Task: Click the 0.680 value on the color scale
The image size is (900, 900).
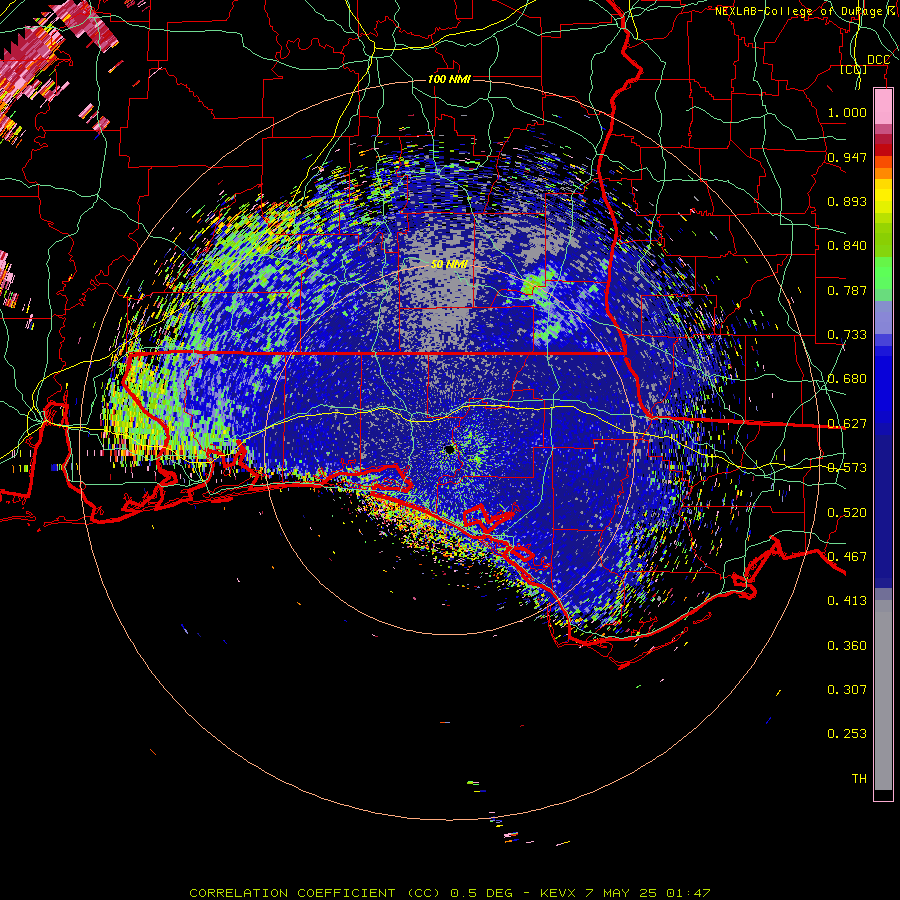Action: coord(847,379)
